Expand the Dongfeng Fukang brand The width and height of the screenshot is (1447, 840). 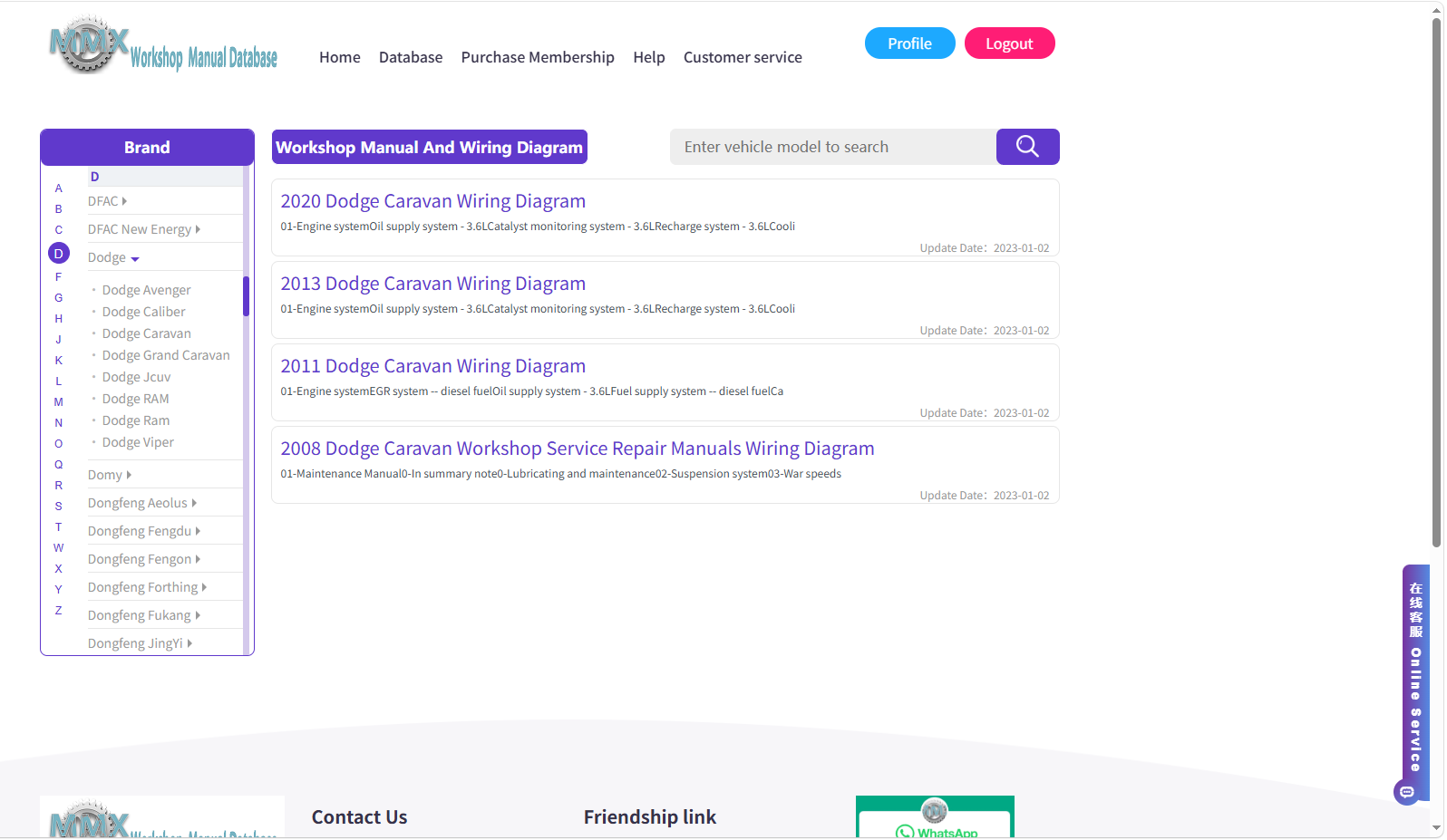(144, 615)
